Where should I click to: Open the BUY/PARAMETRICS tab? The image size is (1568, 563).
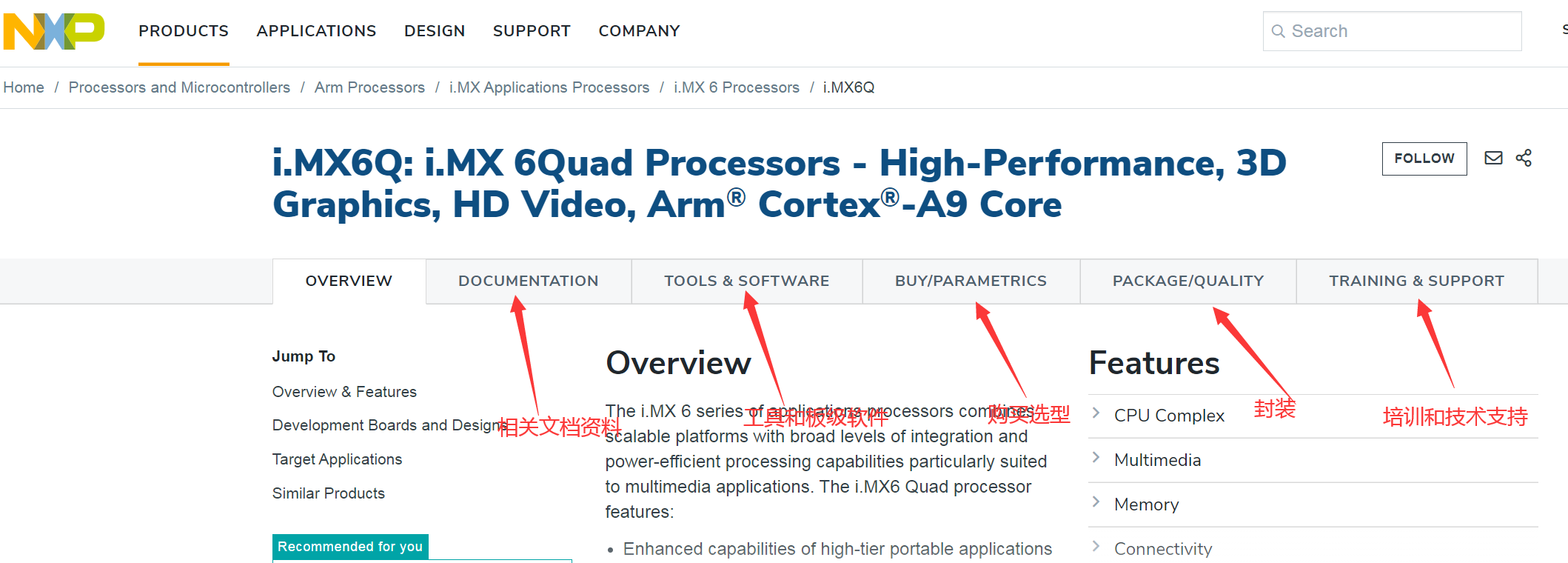[971, 281]
